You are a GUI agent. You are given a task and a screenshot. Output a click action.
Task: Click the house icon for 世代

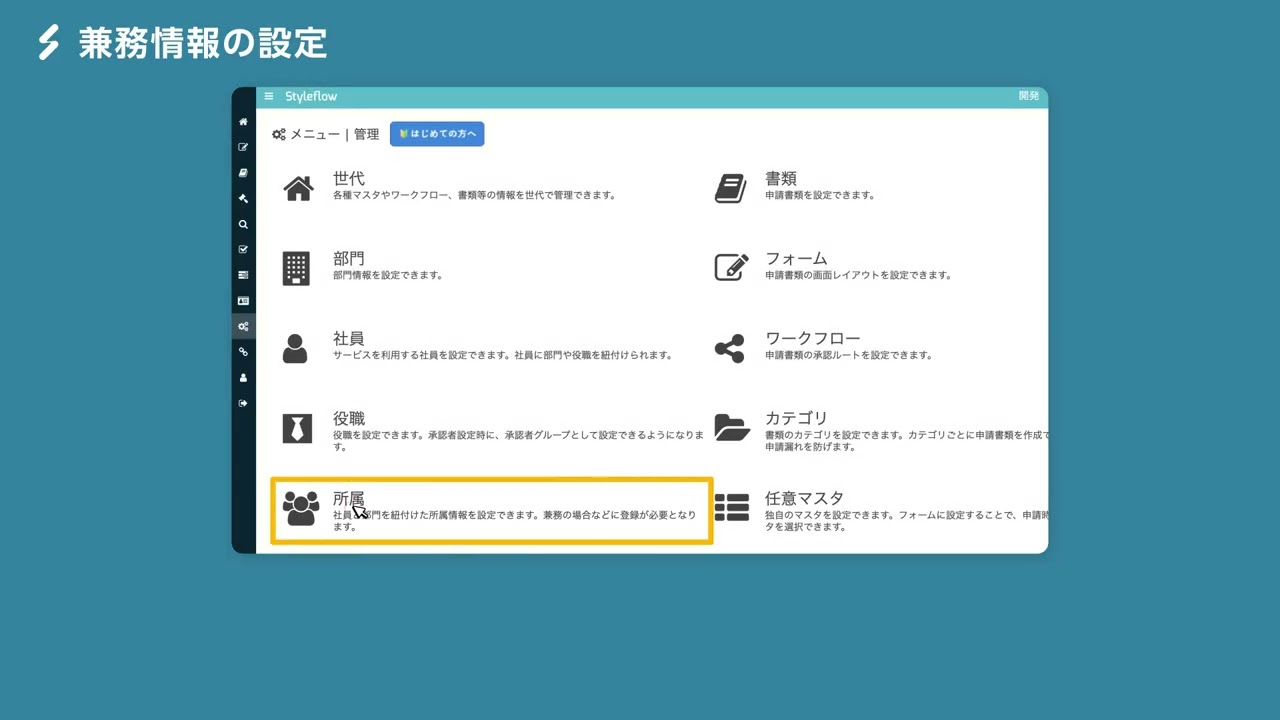[298, 188]
